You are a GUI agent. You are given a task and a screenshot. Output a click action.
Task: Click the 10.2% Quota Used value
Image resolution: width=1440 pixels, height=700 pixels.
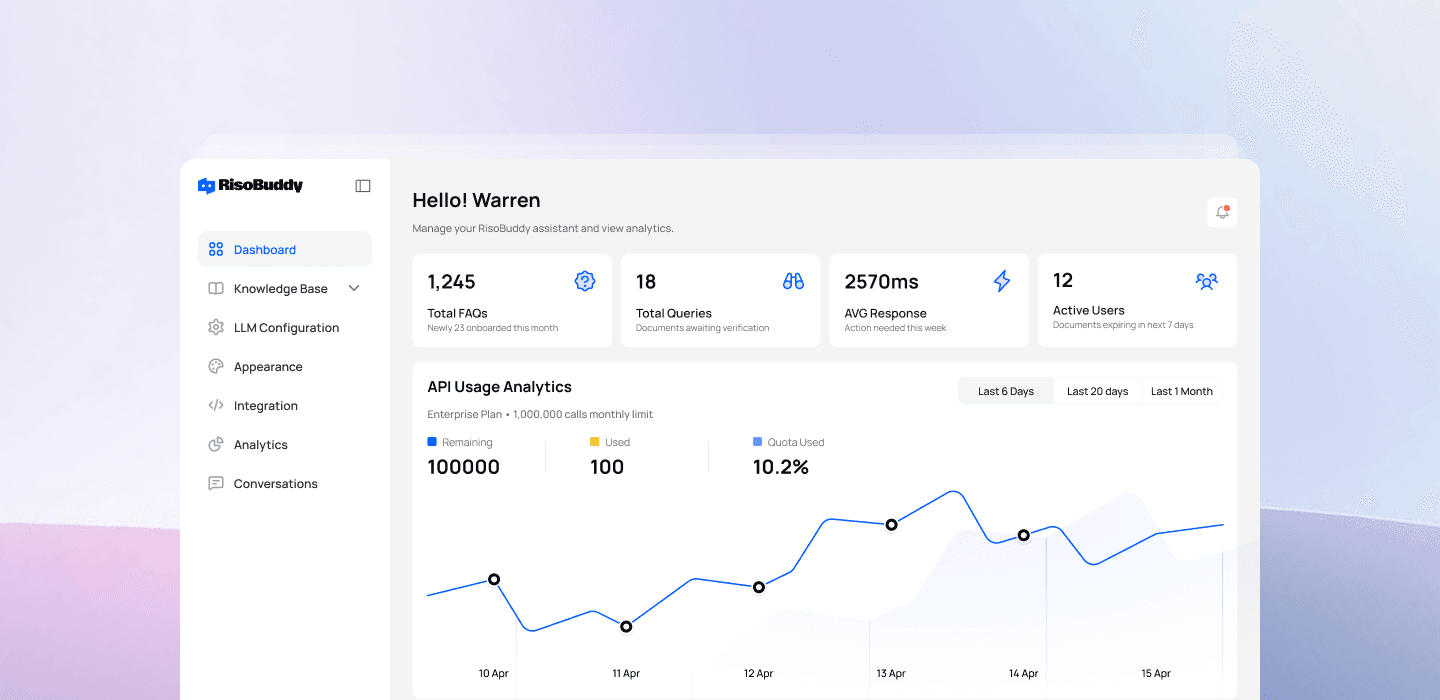(x=781, y=467)
